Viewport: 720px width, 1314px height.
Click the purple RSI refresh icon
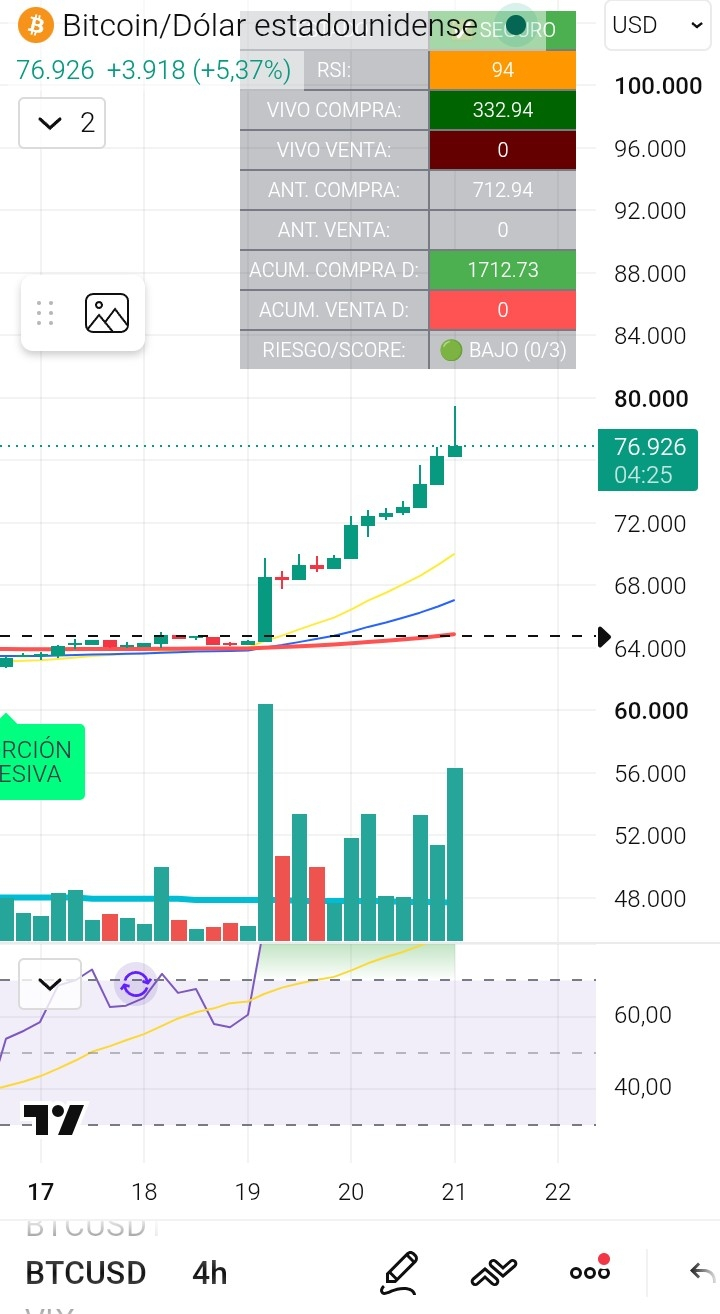[x=136, y=984]
